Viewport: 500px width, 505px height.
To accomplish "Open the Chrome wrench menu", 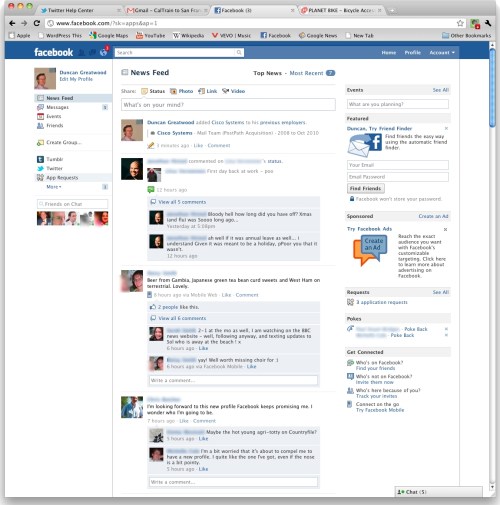I will (488, 23).
